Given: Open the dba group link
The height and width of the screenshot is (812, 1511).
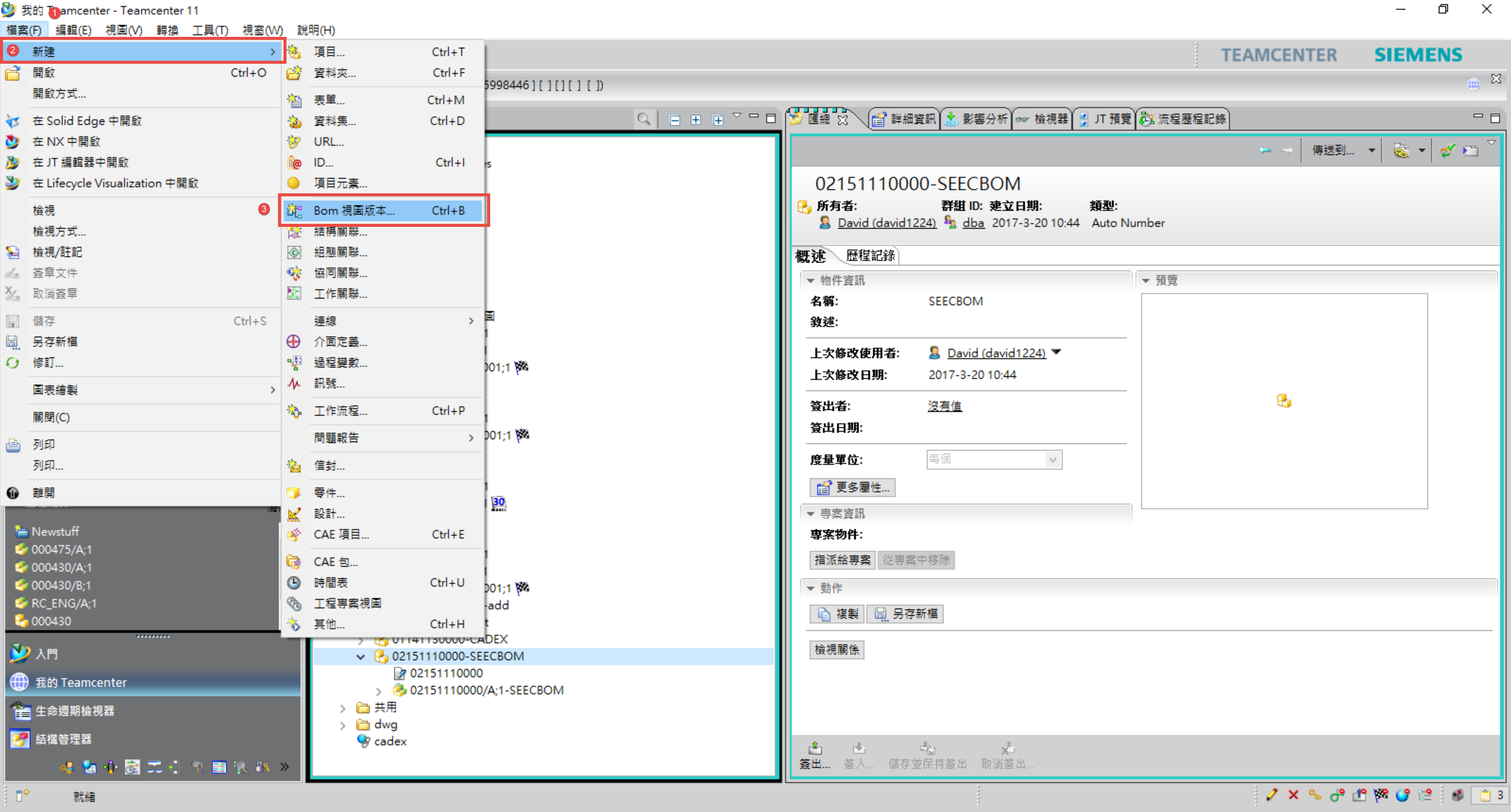Looking at the screenshot, I should 973,223.
